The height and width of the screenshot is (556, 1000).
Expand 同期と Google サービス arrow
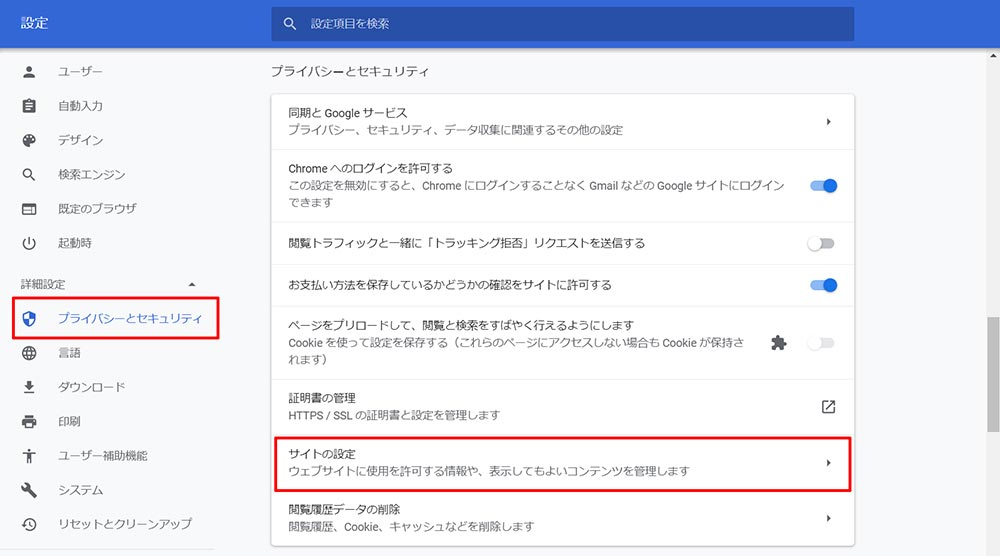click(x=828, y=122)
